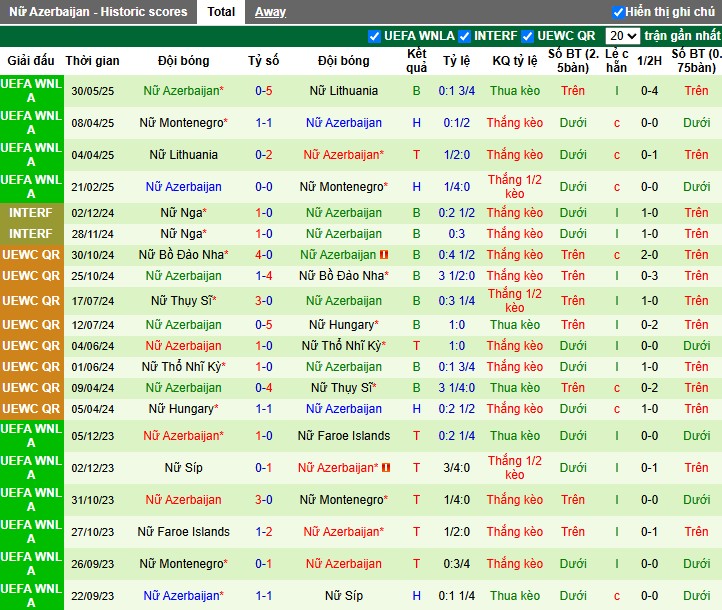Click UEWC QR league cell for 09/04/24
Image resolution: width=722 pixels, height=610 pixels.
click(31, 388)
